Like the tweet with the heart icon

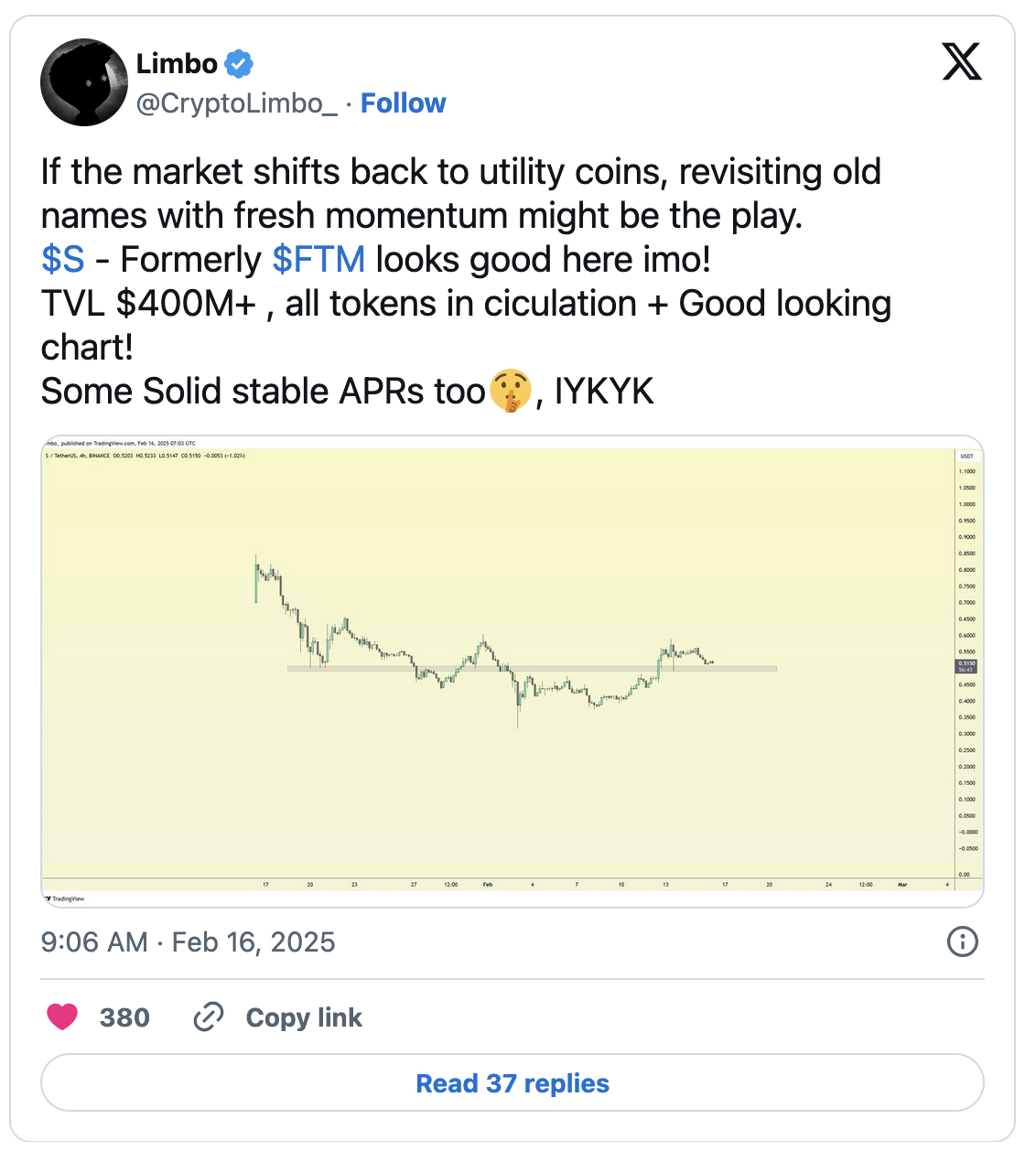[x=62, y=1017]
